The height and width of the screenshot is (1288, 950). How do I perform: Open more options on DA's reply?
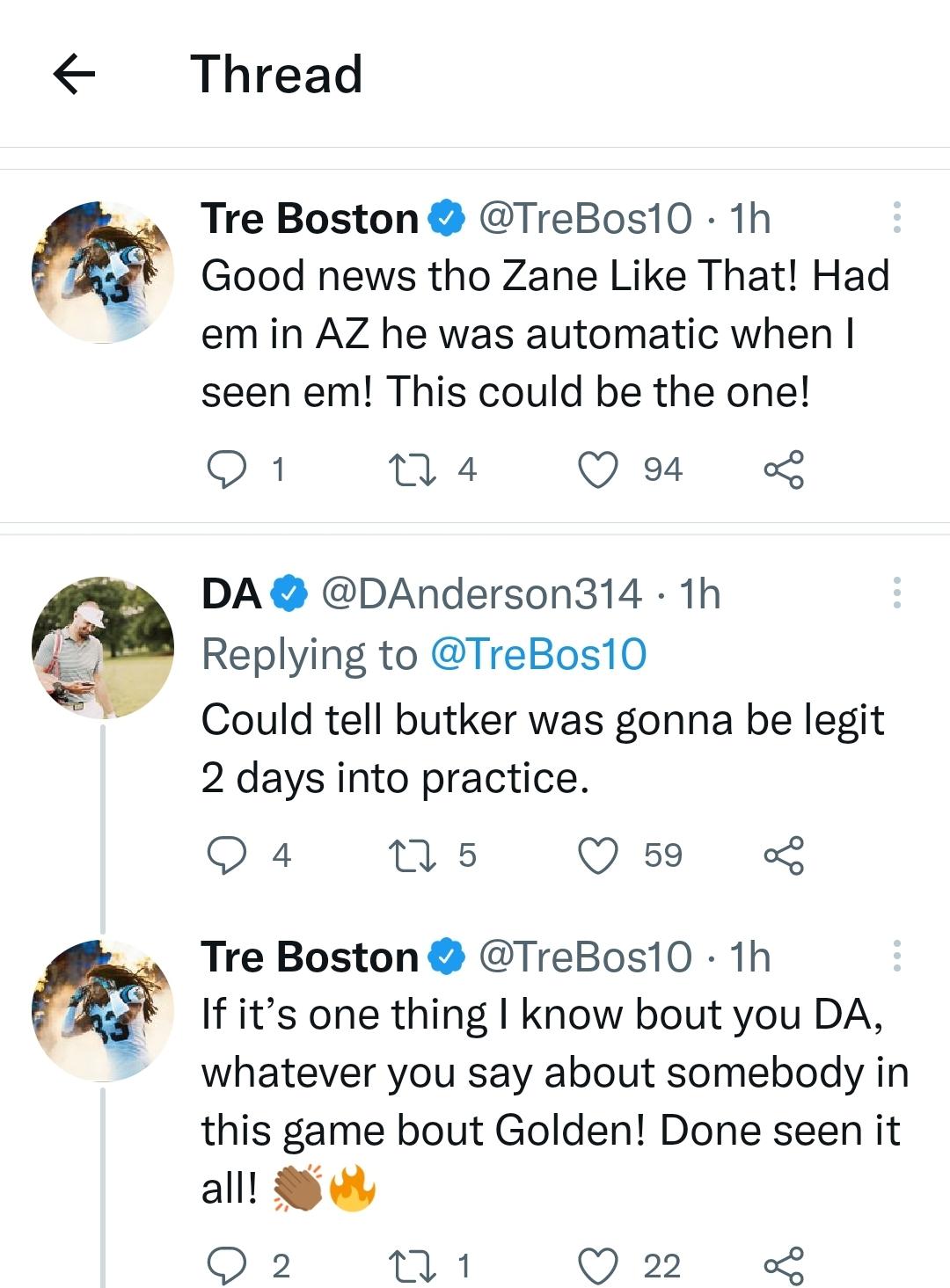(896, 593)
